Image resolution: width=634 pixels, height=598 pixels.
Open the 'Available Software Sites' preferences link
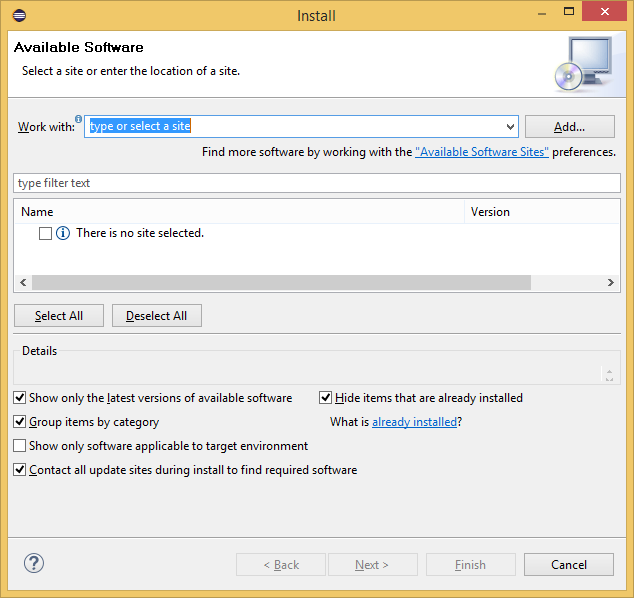point(482,152)
